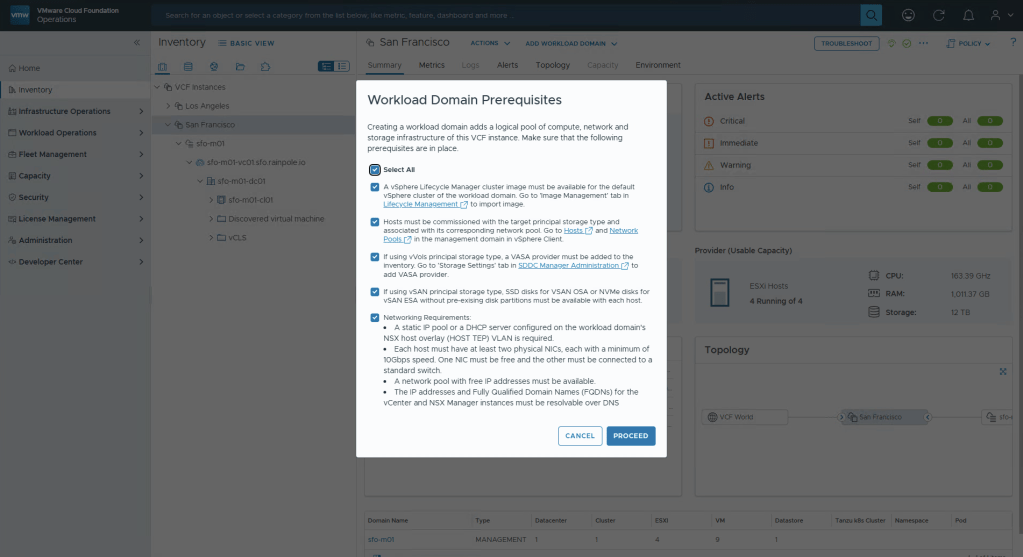This screenshot has width=1023, height=557.
Task: Click the search magnifier icon
Action: tap(872, 15)
